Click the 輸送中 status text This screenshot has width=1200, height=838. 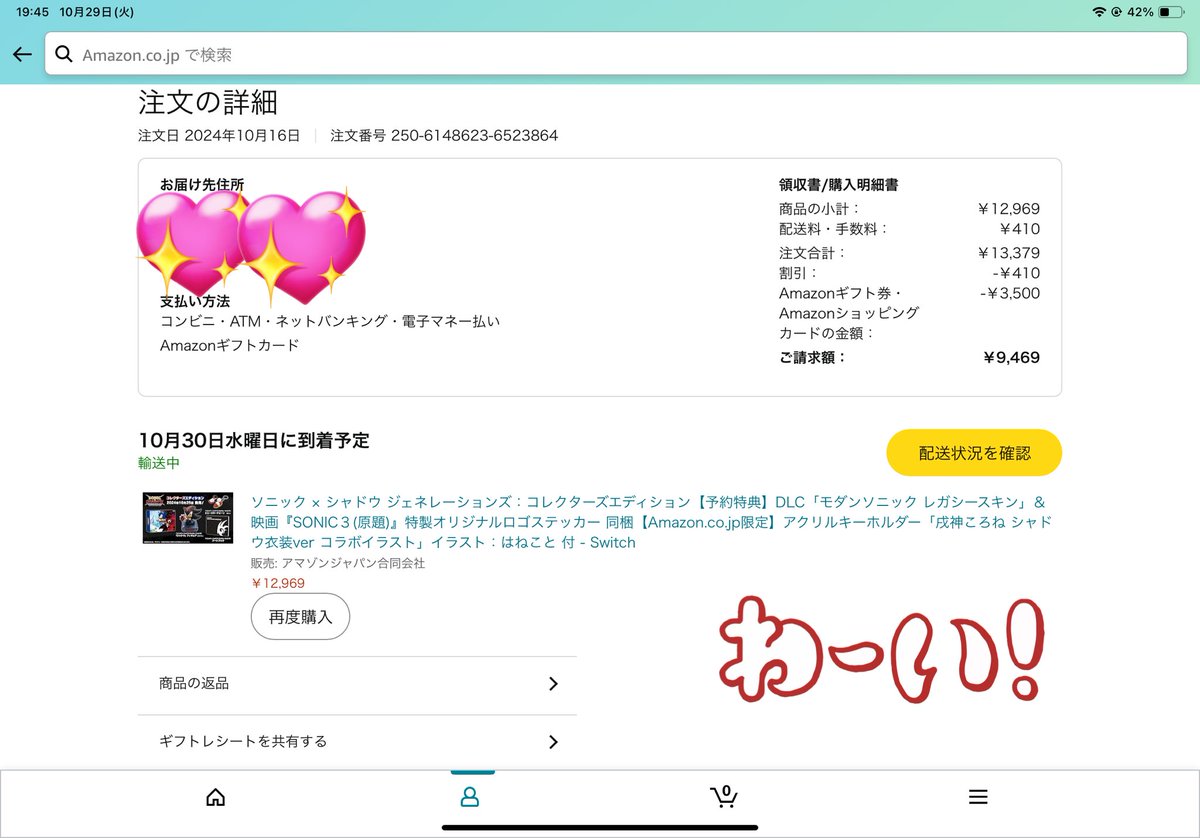click(x=159, y=463)
